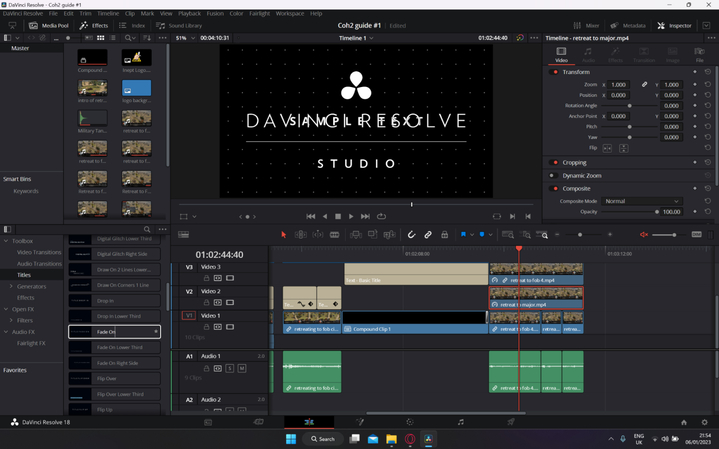The width and height of the screenshot is (719, 449).
Task: Open the Color page icon
Action: (x=410, y=422)
